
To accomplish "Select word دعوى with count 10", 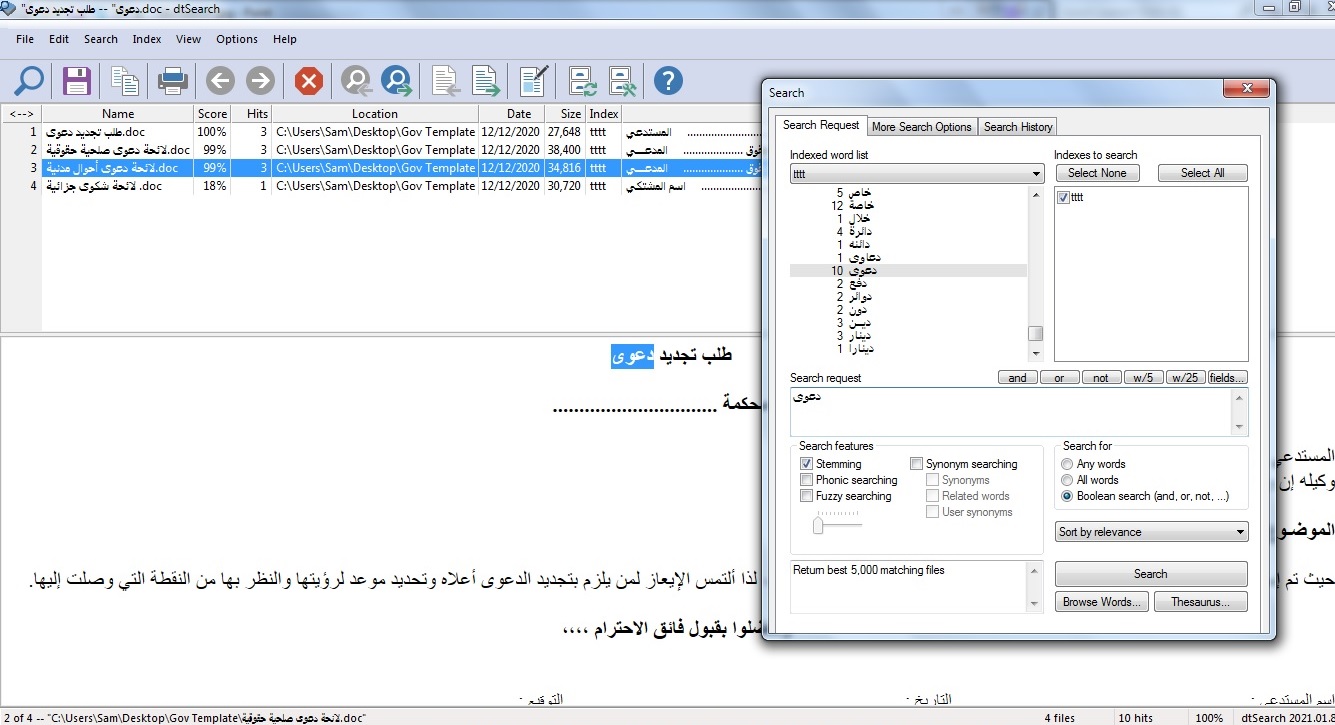I will click(x=908, y=271).
